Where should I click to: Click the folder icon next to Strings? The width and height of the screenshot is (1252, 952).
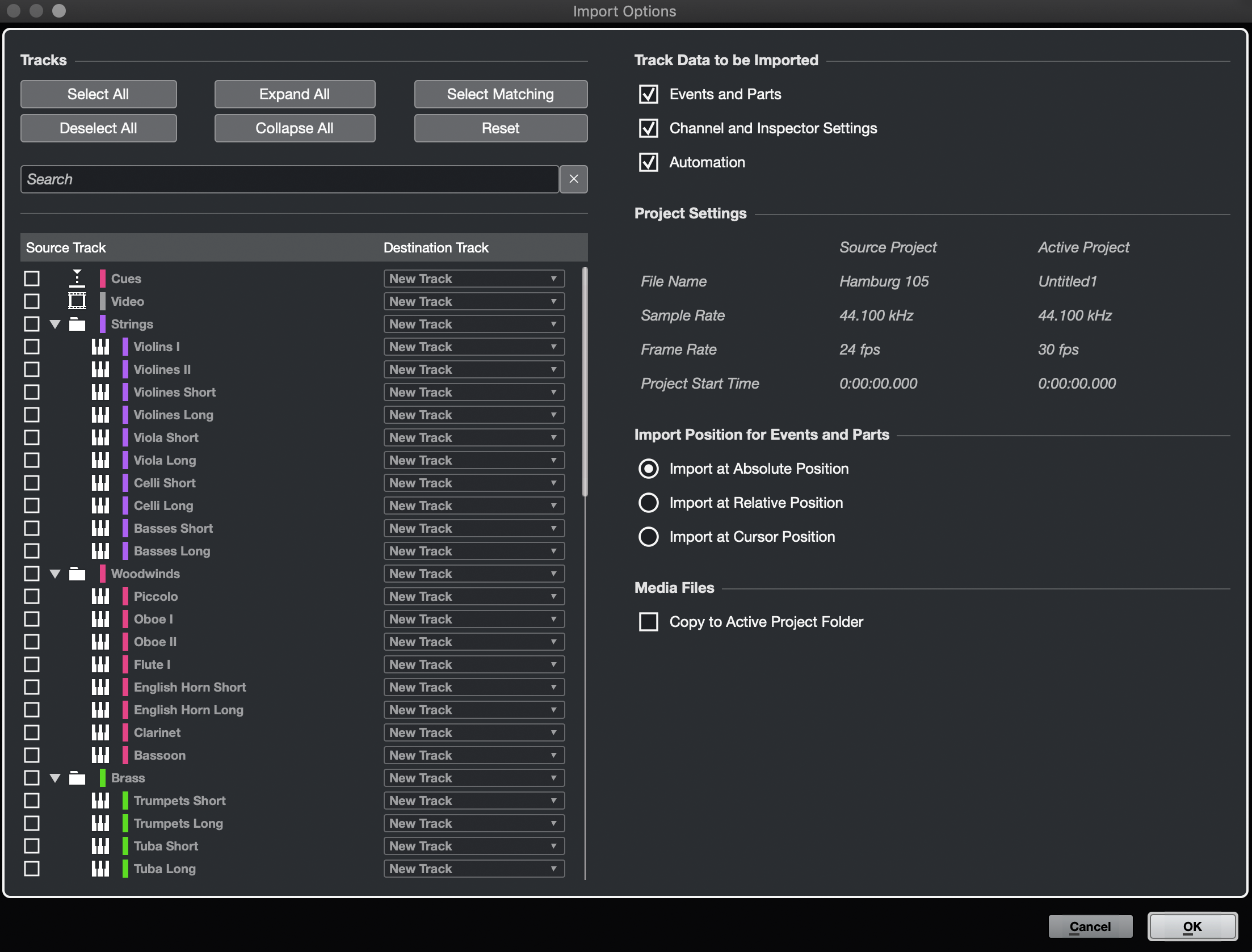point(77,324)
